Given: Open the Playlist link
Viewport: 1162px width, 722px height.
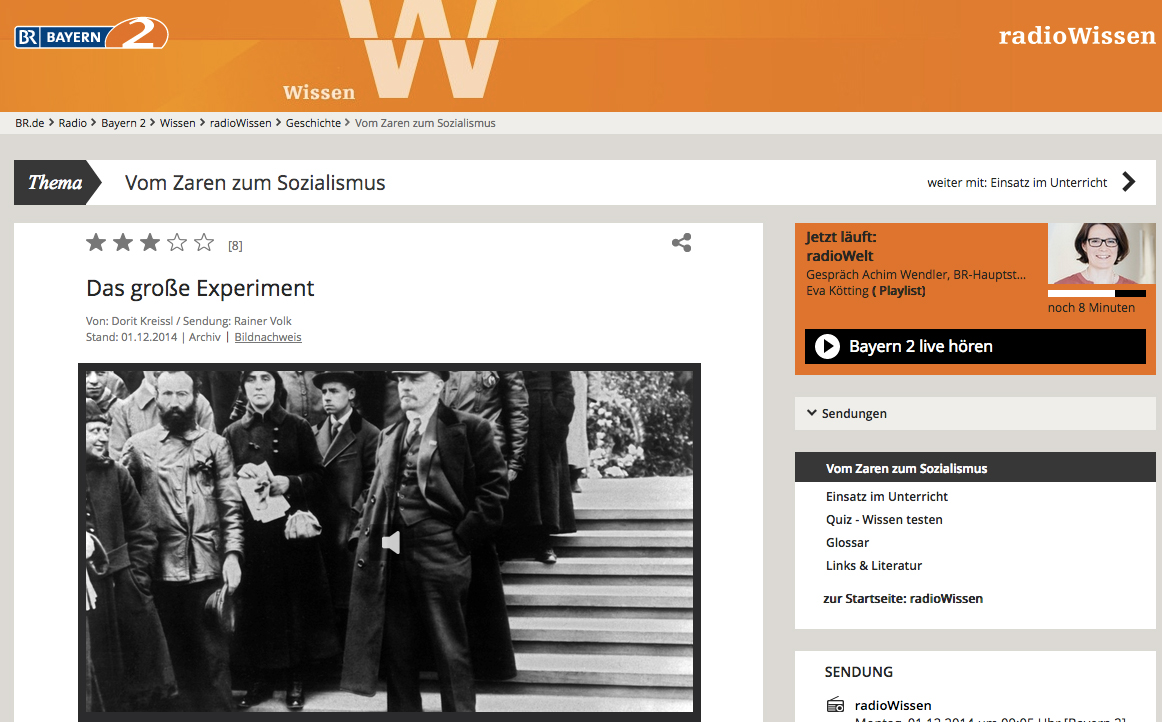Looking at the screenshot, I should coord(899,291).
